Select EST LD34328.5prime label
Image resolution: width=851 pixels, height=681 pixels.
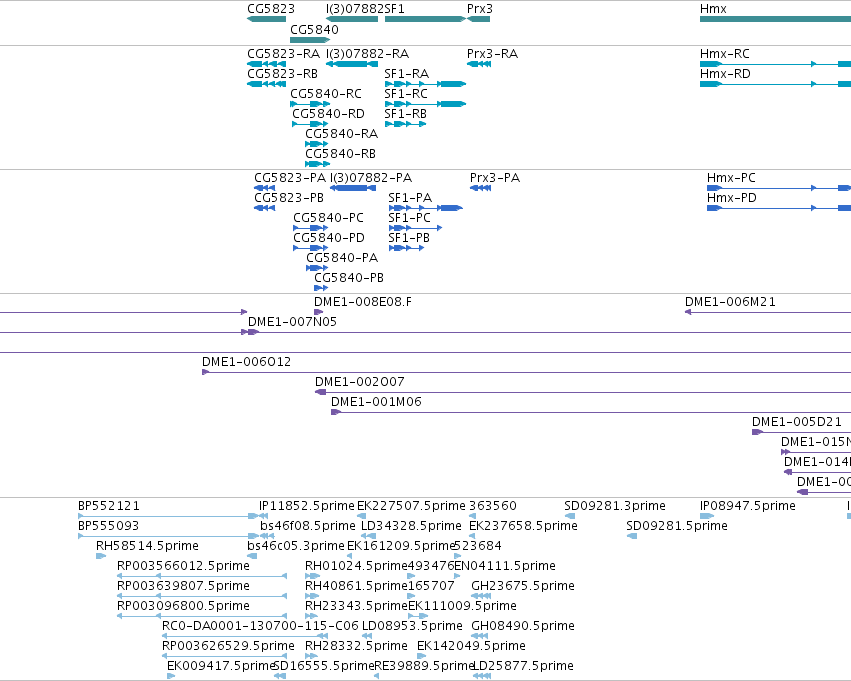(x=411, y=526)
